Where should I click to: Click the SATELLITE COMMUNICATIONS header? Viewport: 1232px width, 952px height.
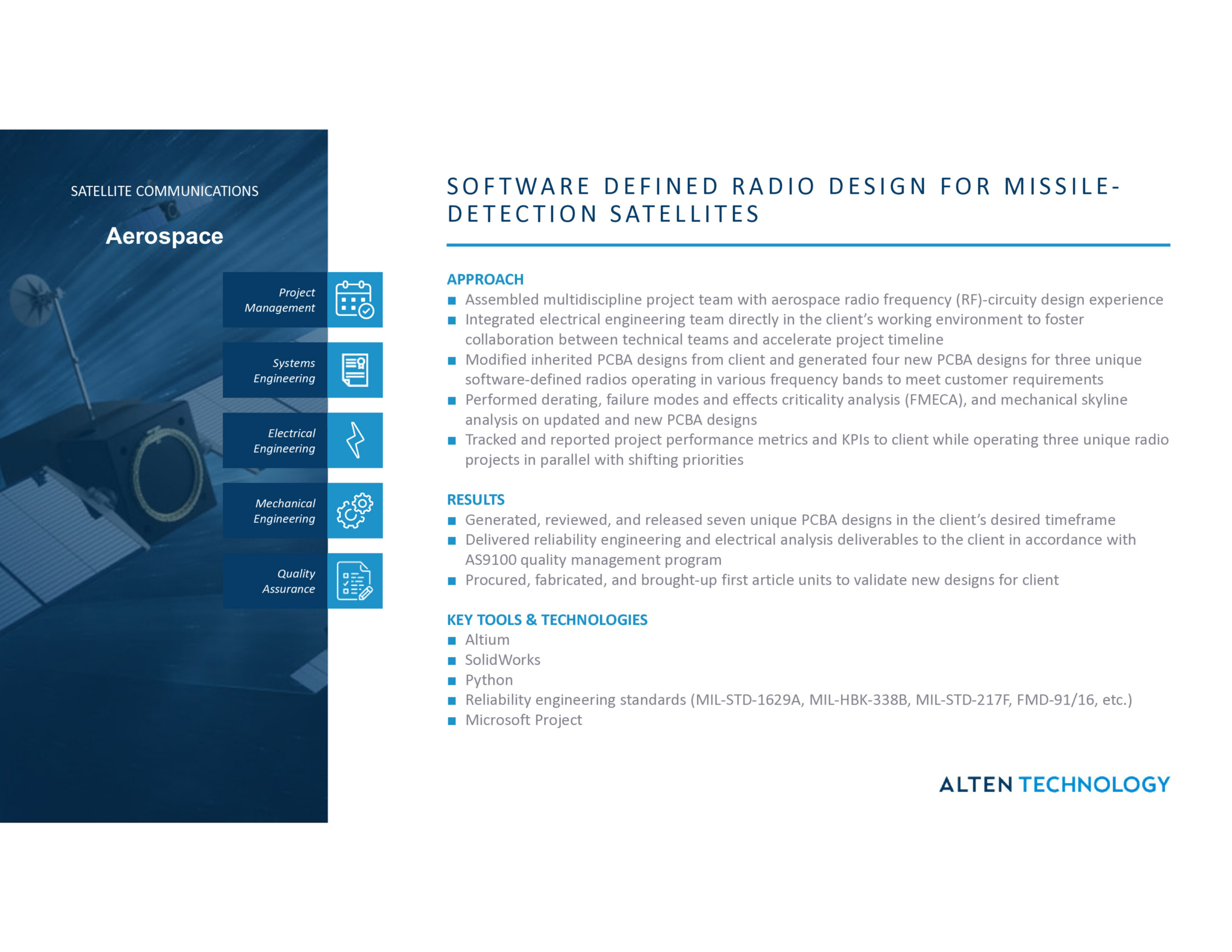click(165, 192)
